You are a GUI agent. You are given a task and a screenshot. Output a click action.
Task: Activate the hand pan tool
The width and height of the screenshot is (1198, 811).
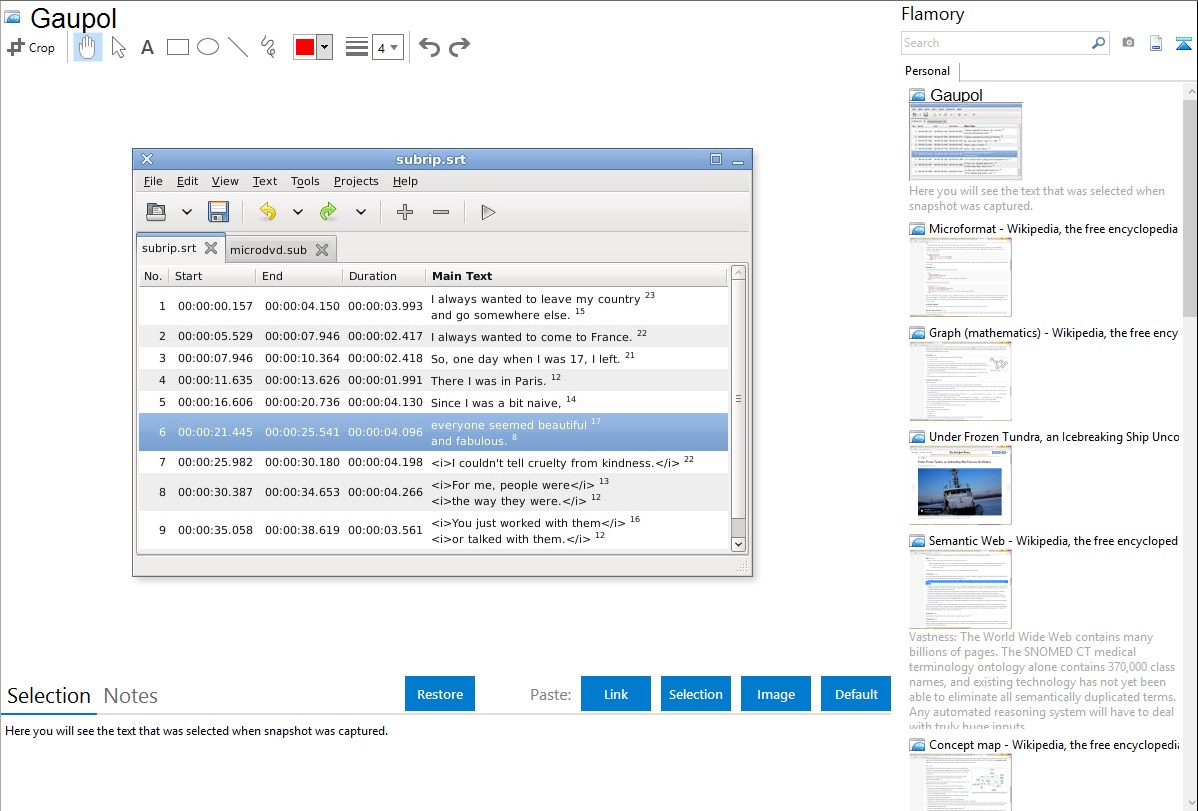coord(87,47)
